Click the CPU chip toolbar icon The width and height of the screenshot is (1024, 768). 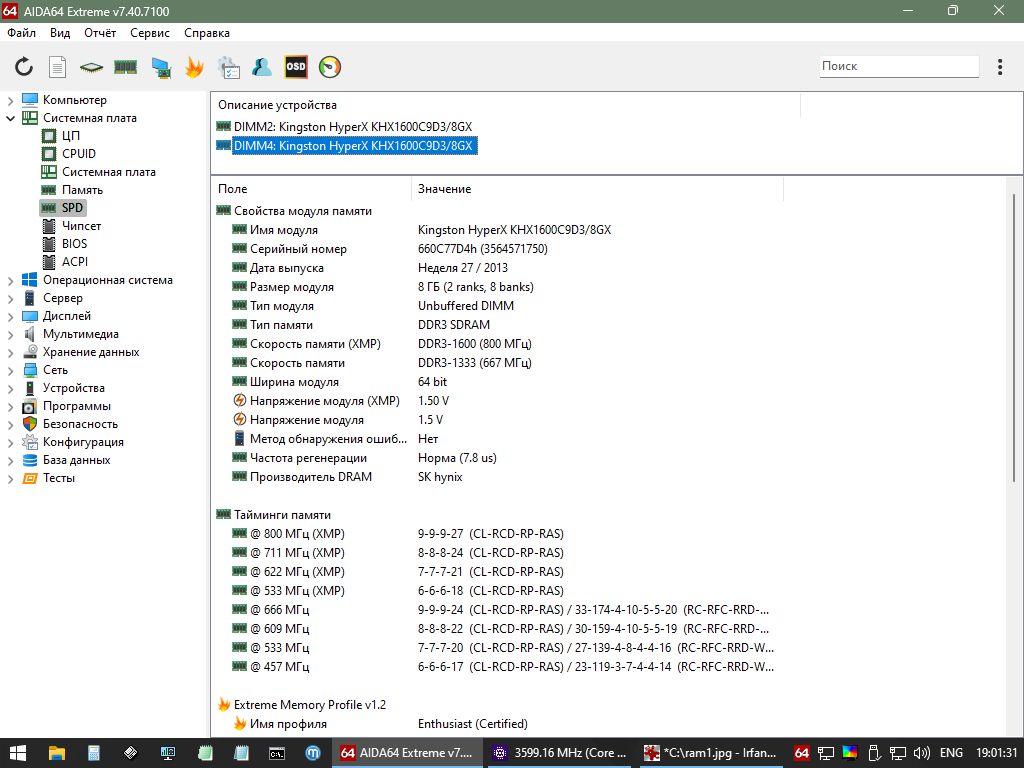coord(91,67)
